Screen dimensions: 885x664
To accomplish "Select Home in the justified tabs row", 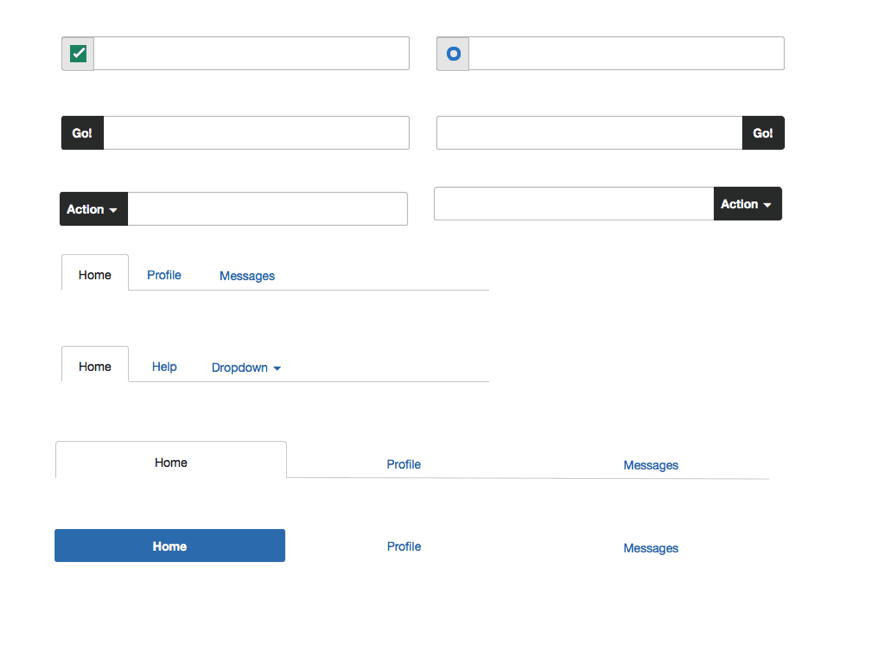I will (x=171, y=462).
